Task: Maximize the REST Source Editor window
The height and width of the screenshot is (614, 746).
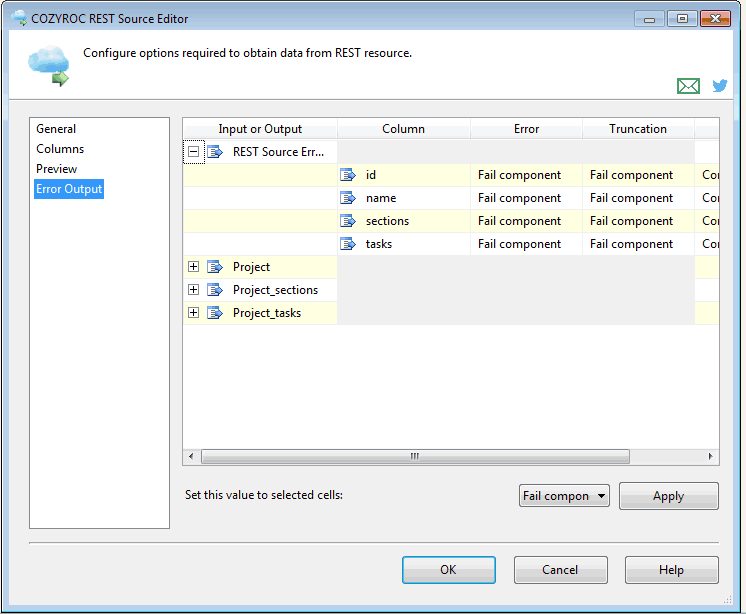Action: click(x=682, y=19)
